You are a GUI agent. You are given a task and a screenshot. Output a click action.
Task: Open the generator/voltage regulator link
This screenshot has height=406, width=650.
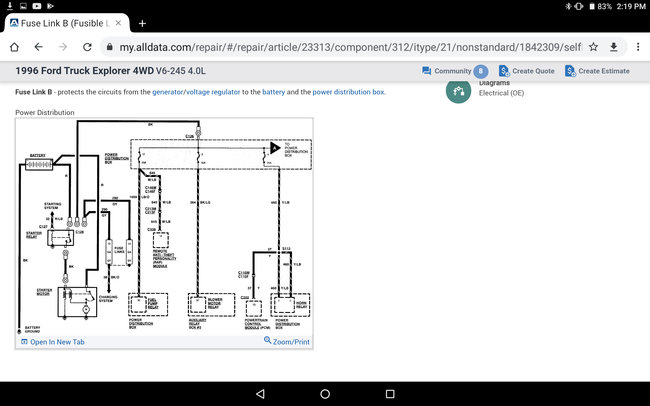pyautogui.click(x=196, y=92)
